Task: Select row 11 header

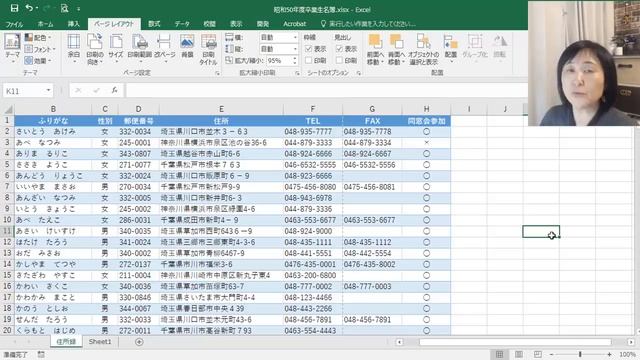Action: [x=7, y=231]
